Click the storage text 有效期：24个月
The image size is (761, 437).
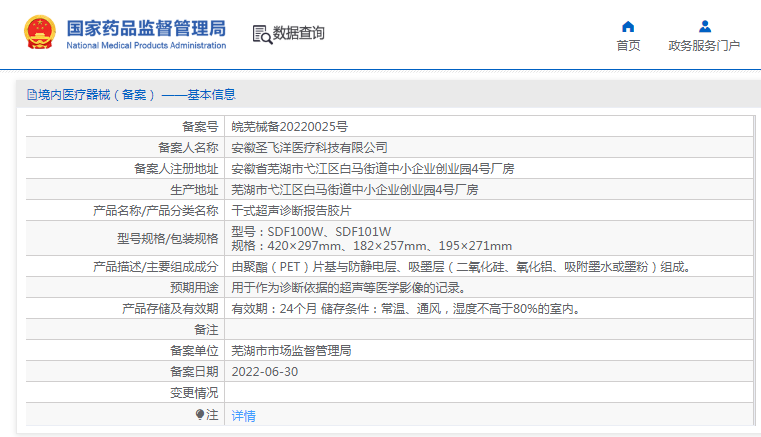[x=407, y=309]
